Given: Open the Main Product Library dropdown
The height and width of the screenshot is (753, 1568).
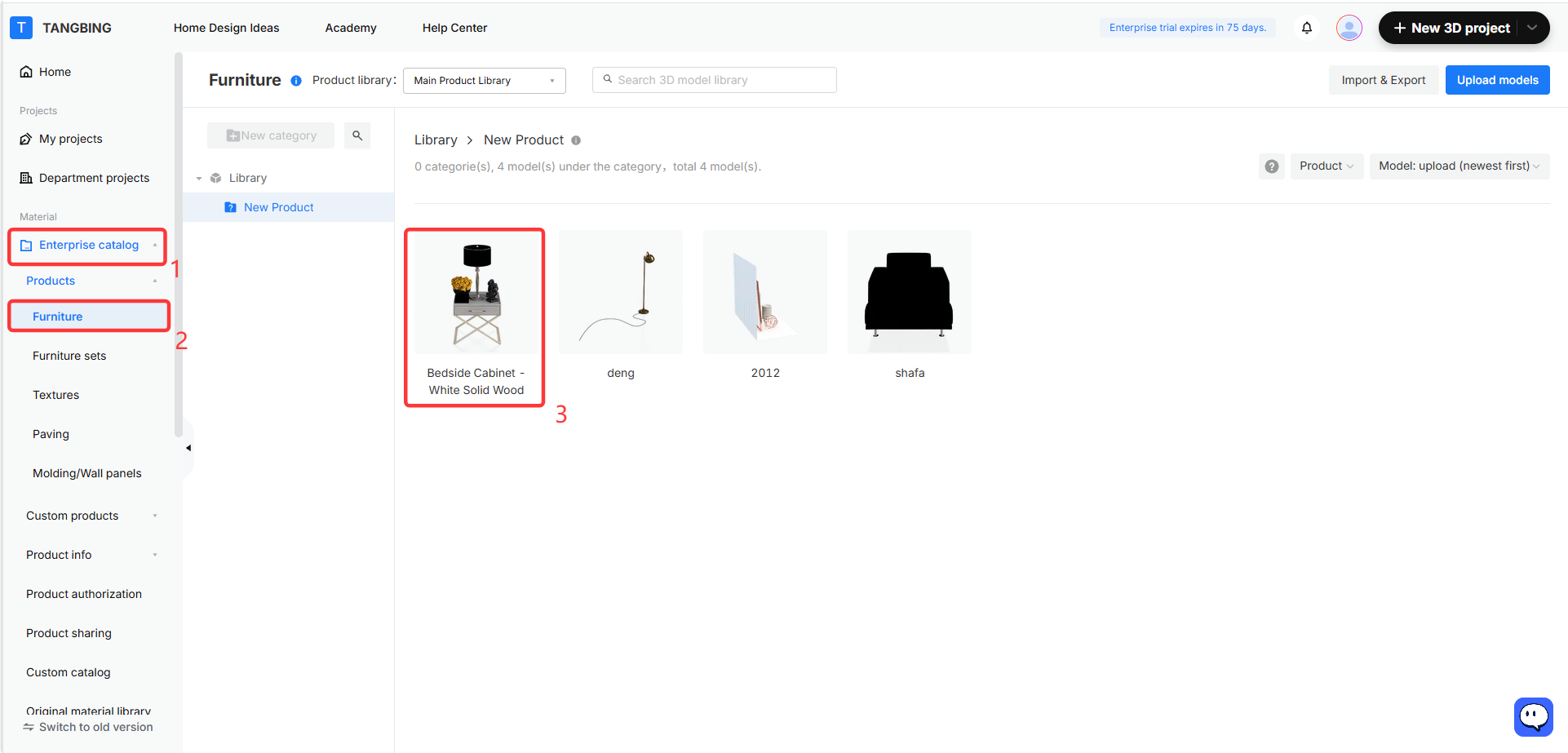Looking at the screenshot, I should pyautogui.click(x=485, y=81).
